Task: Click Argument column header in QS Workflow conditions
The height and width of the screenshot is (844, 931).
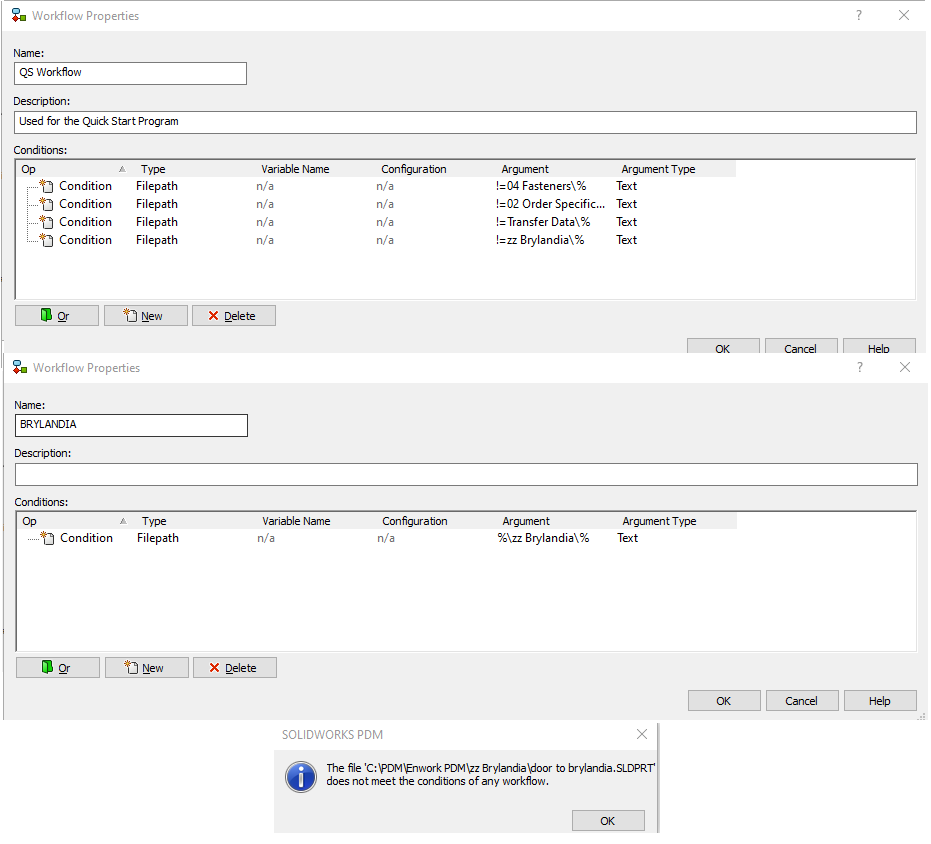Action: pyautogui.click(x=554, y=169)
